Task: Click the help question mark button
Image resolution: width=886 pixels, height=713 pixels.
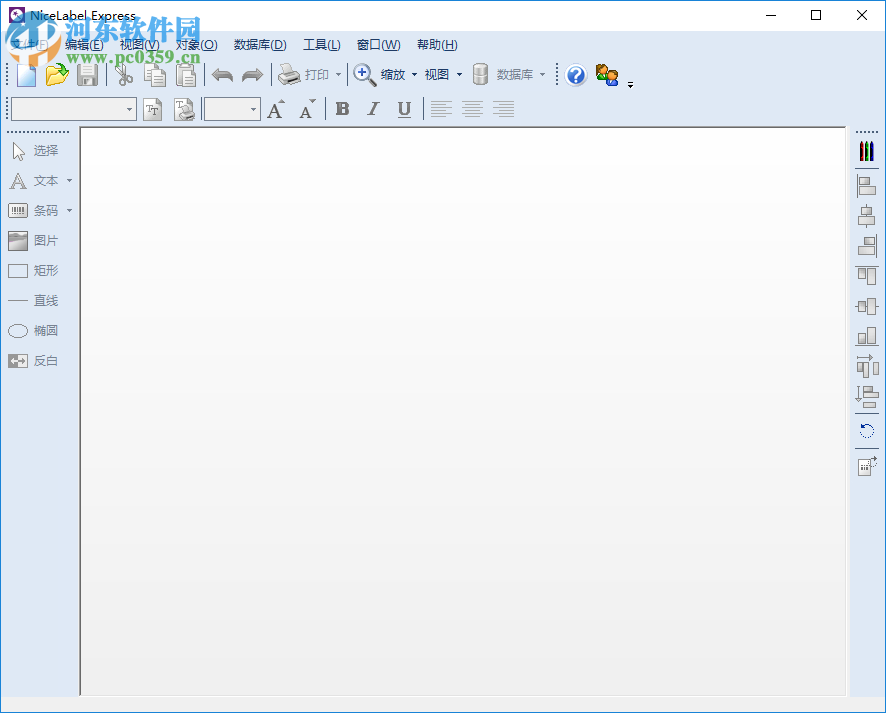Action: pyautogui.click(x=575, y=75)
